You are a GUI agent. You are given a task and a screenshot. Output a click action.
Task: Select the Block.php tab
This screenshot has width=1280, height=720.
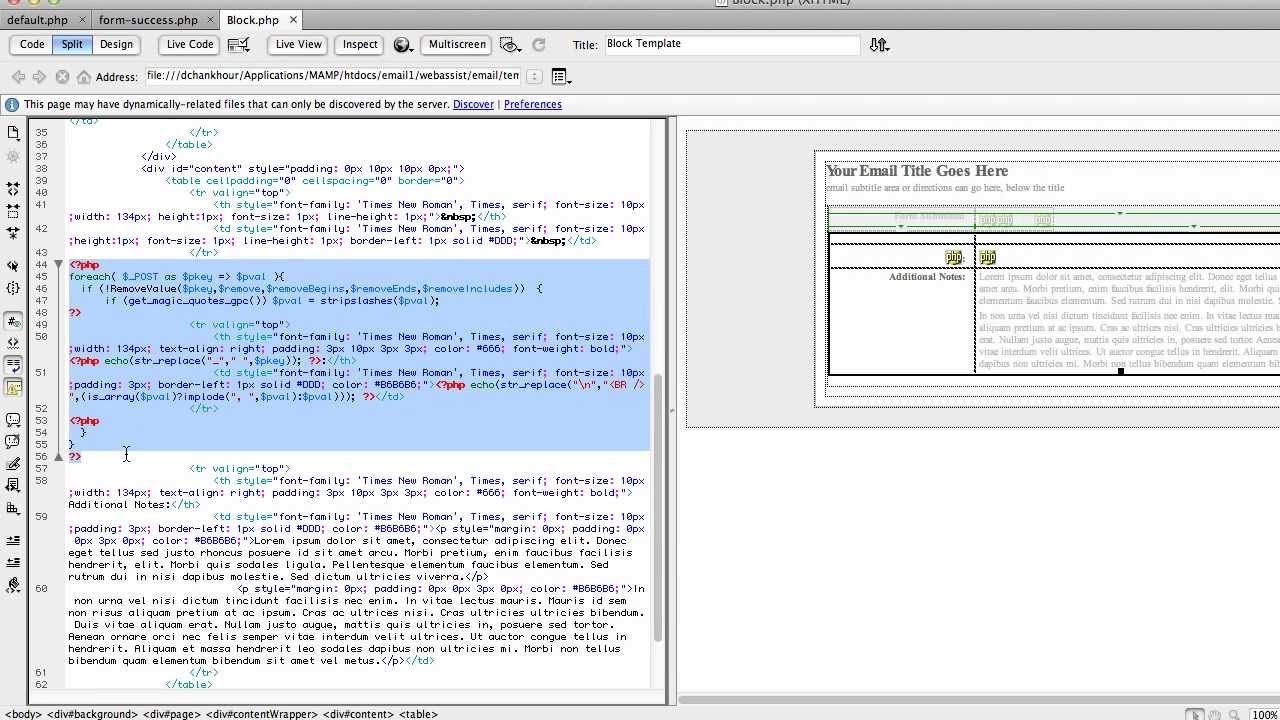coord(253,19)
